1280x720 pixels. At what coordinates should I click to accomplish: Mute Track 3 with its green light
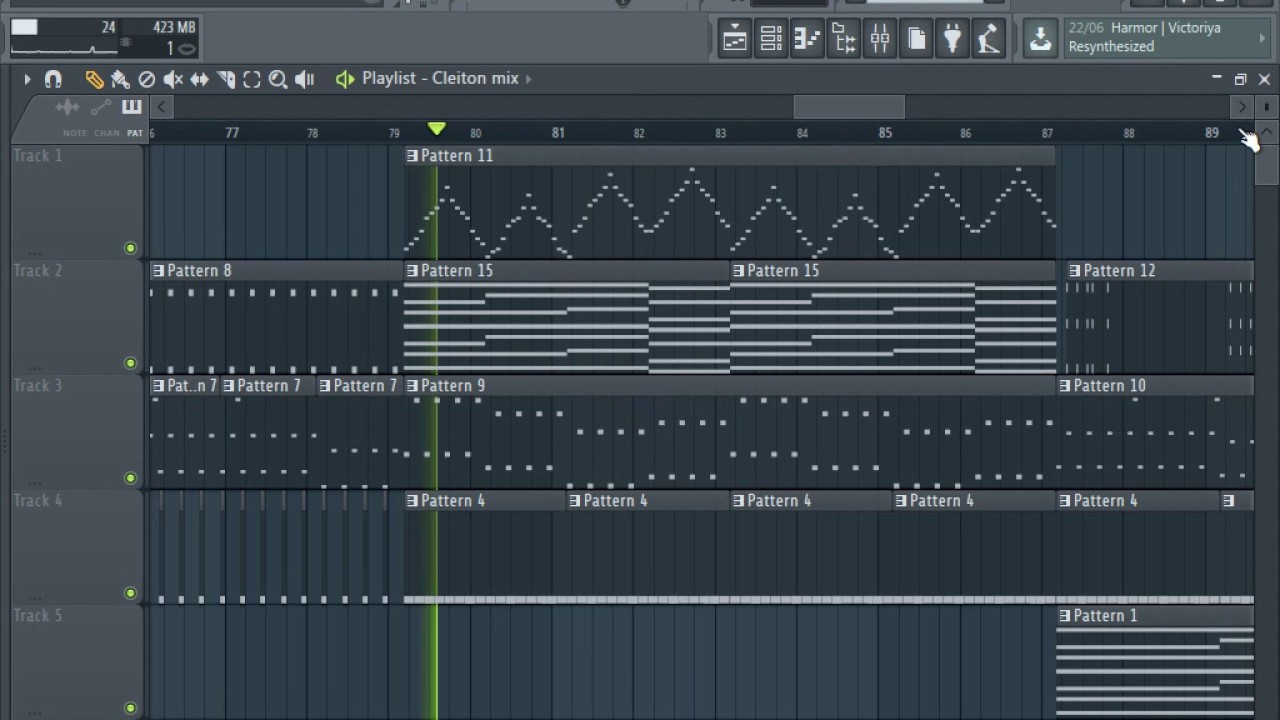point(130,478)
